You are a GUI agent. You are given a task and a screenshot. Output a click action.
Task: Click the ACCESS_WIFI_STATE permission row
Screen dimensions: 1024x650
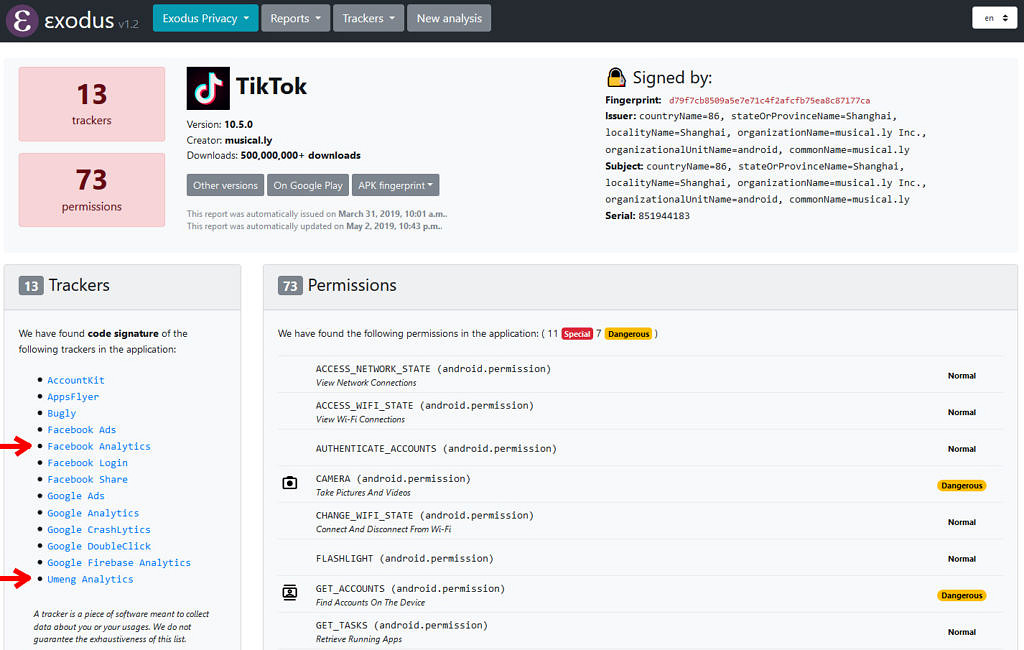[640, 411]
